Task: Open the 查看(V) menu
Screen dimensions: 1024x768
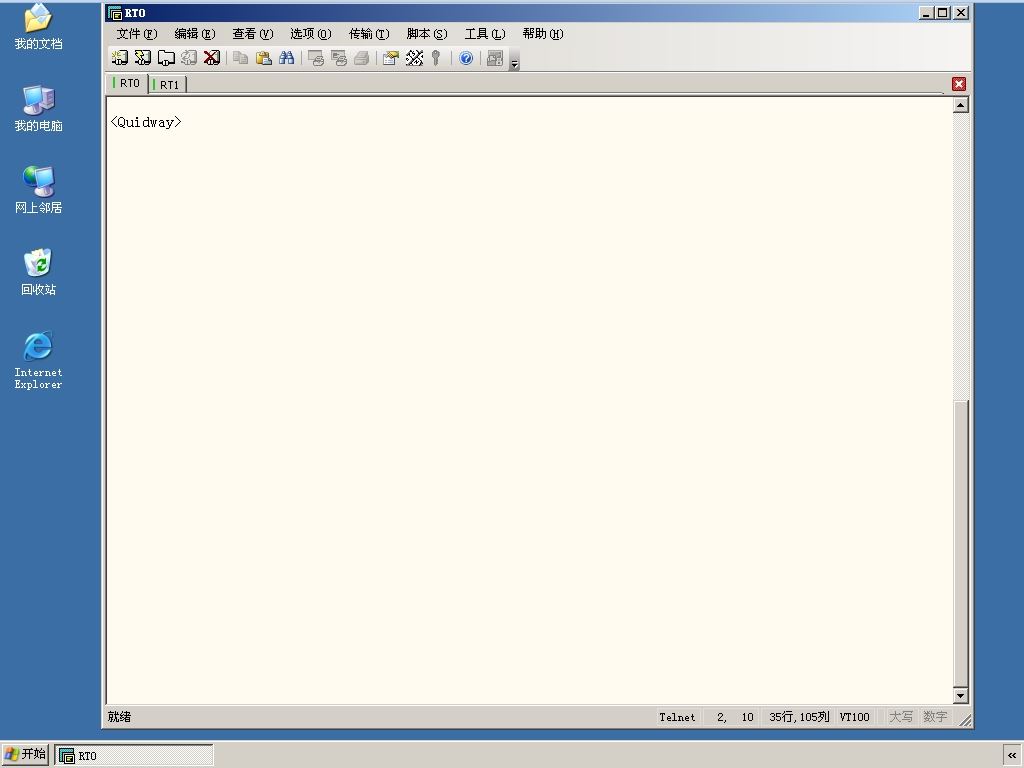Action: [x=253, y=34]
